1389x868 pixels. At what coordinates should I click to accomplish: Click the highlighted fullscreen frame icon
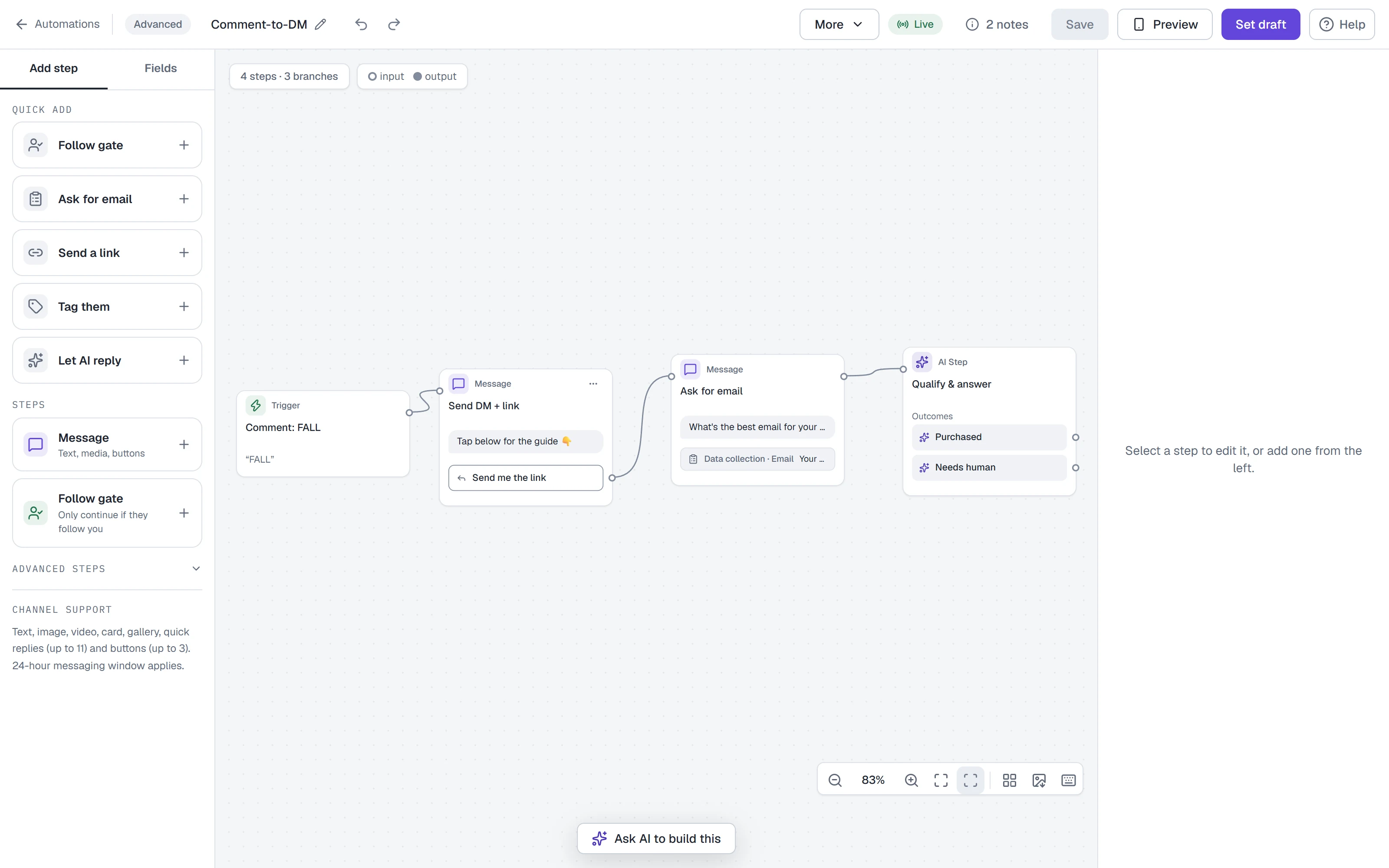[x=971, y=779]
